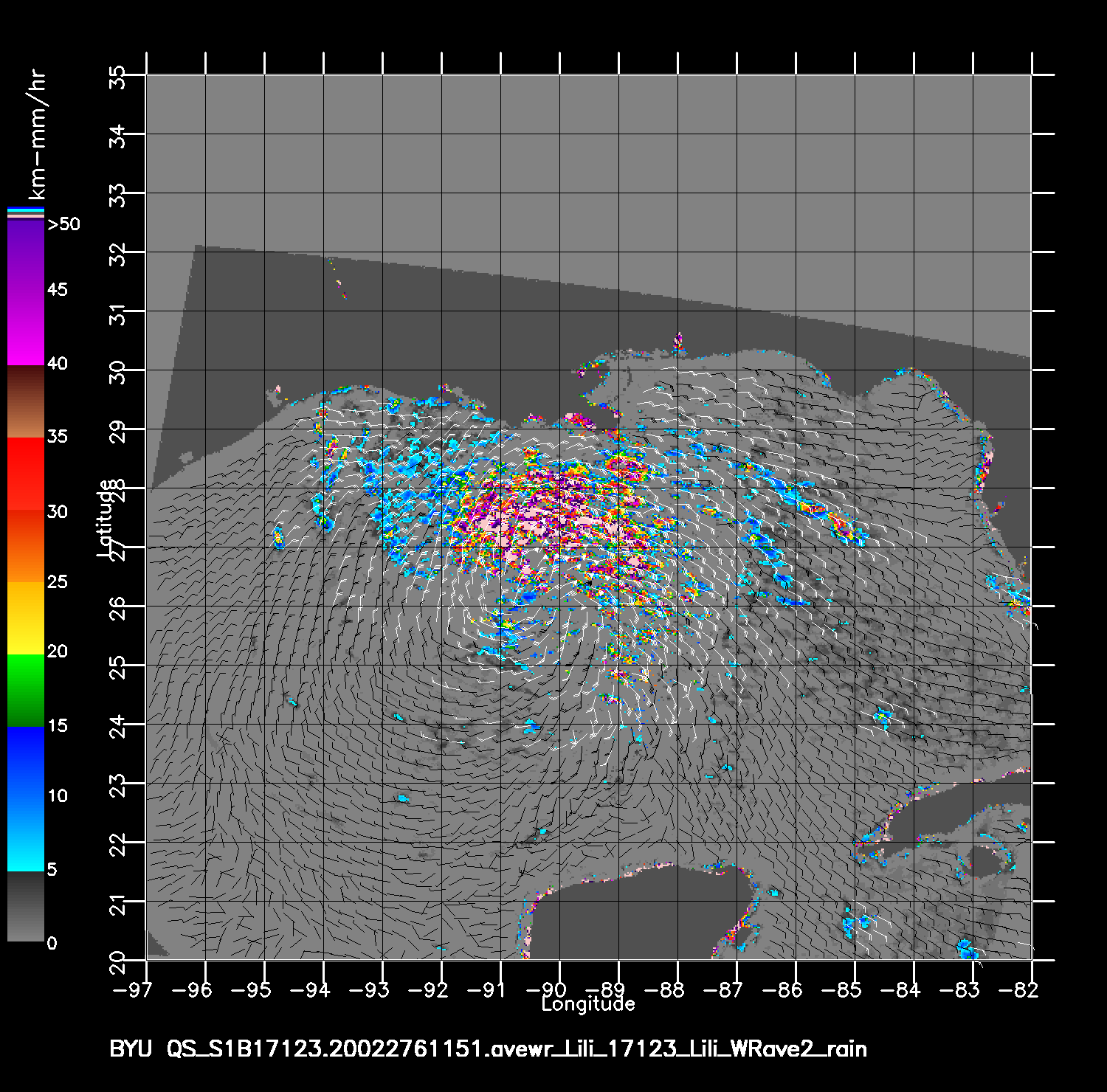The height and width of the screenshot is (1092, 1107).
Task: Click the green 15-20 color bar segment
Action: [26, 691]
